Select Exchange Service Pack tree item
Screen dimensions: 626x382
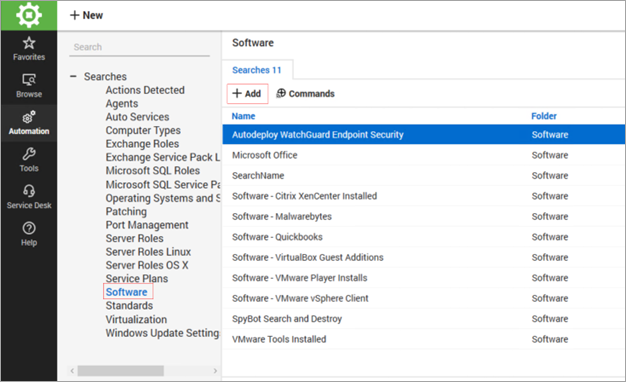(x=163, y=157)
